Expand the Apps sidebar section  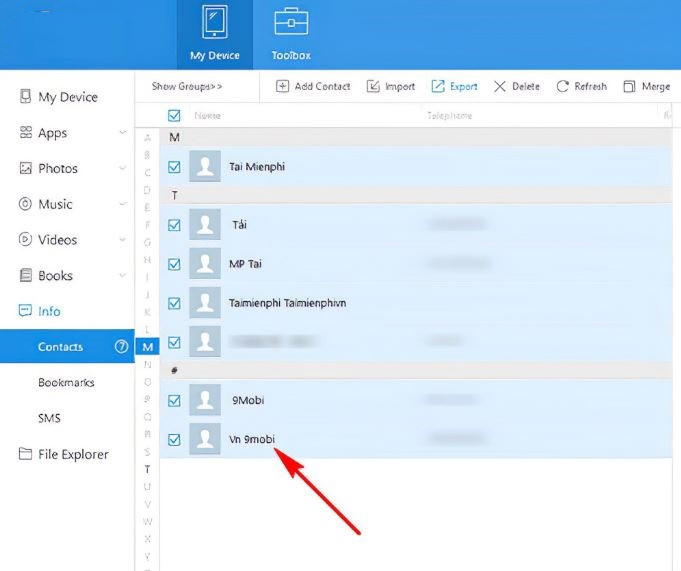coord(122,133)
